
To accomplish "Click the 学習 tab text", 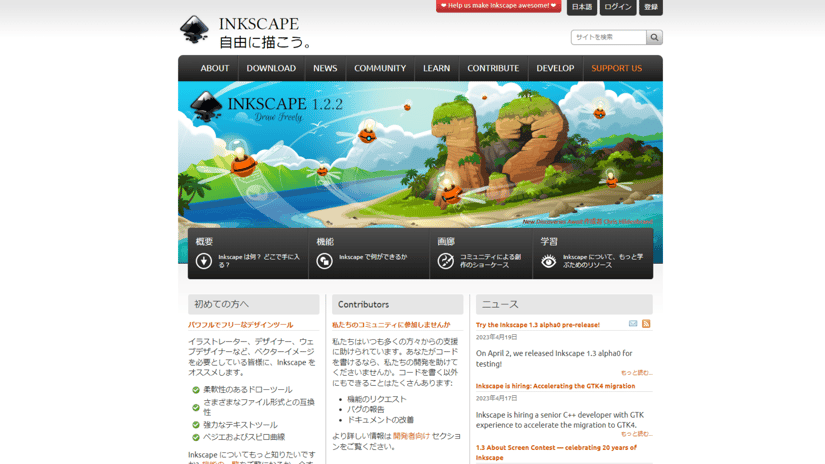I will coord(549,241).
